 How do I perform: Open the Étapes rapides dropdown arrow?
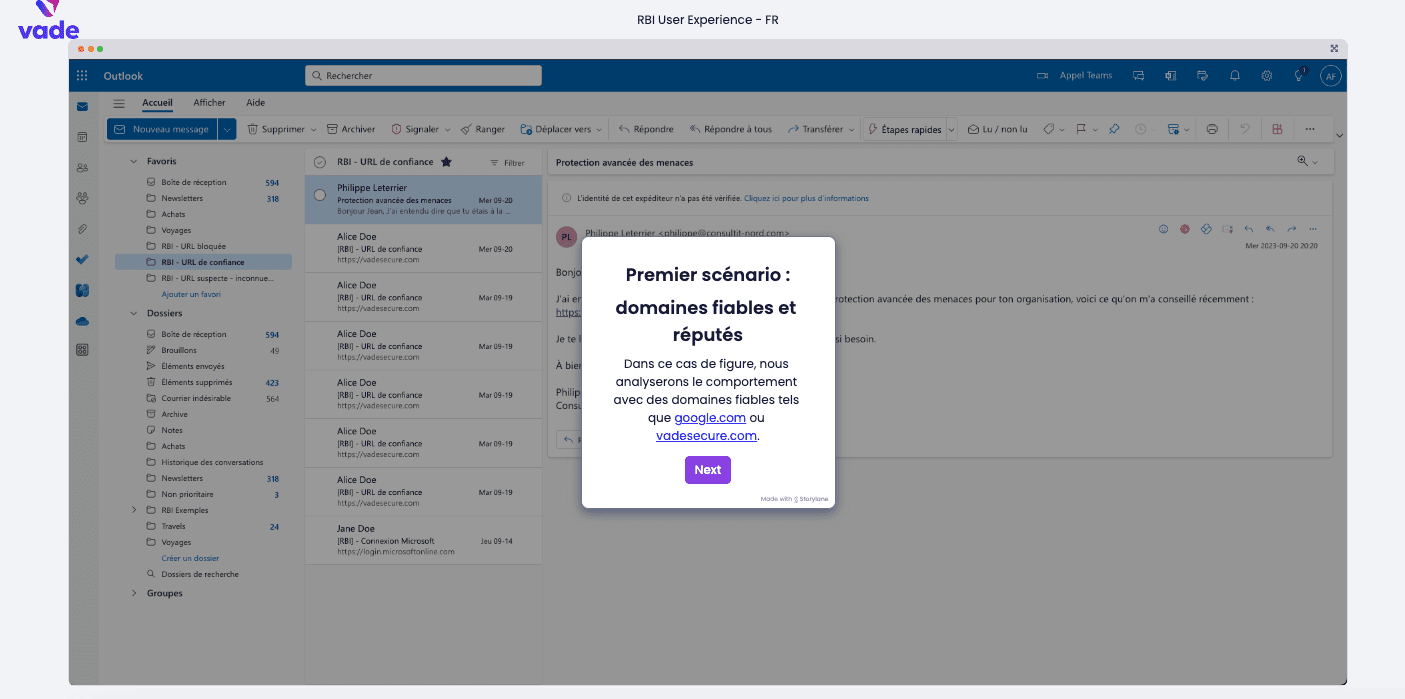click(951, 129)
